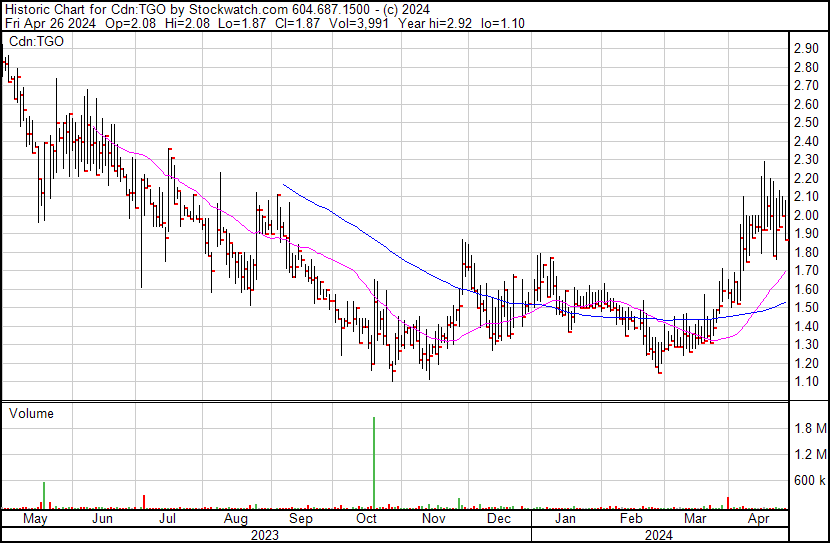Viewport: 830px width, 543px height.
Task: Click the 1.80 price axis label
Action: point(807,252)
